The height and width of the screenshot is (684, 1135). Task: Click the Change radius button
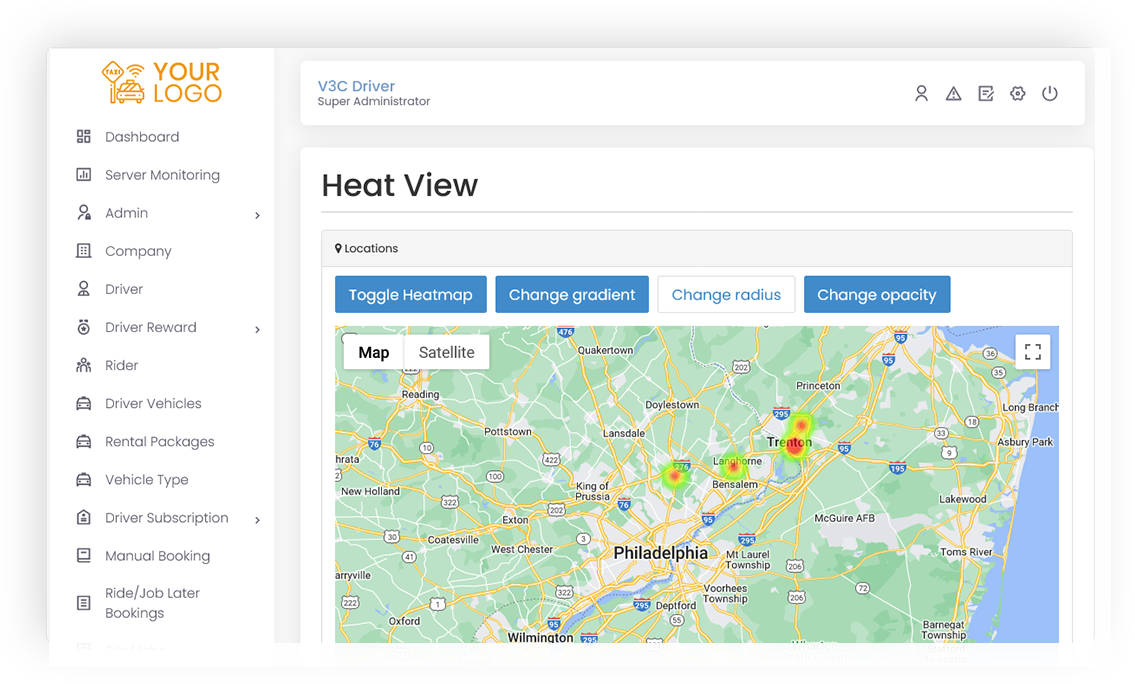tap(726, 295)
